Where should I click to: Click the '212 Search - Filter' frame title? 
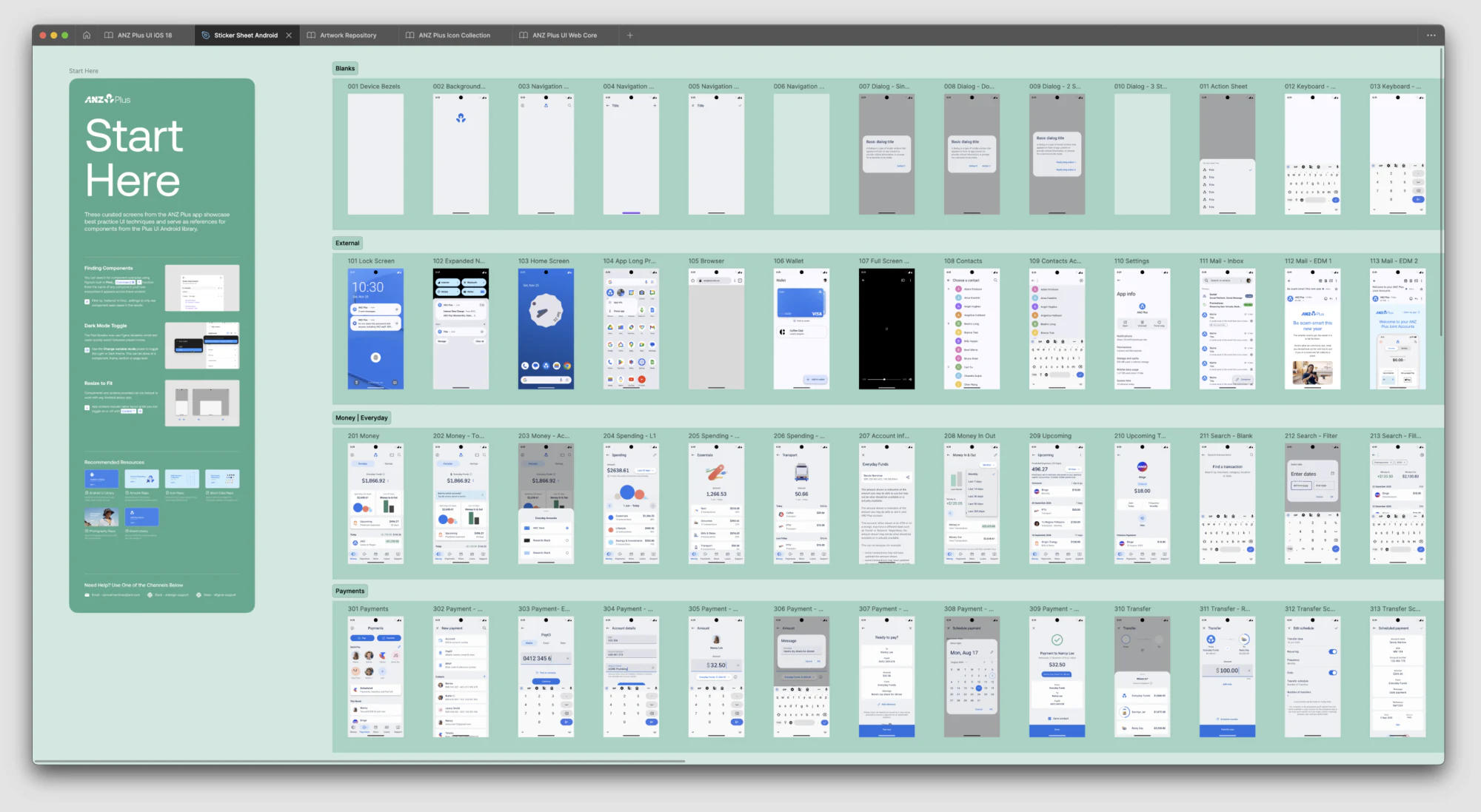pyautogui.click(x=1311, y=436)
